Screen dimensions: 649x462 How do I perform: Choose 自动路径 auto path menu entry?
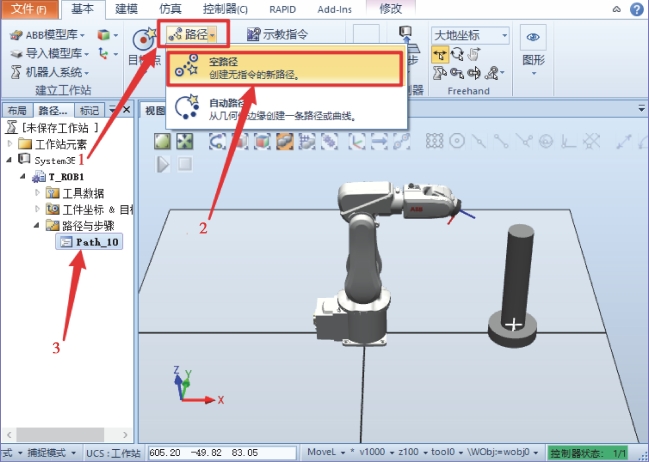[285, 108]
